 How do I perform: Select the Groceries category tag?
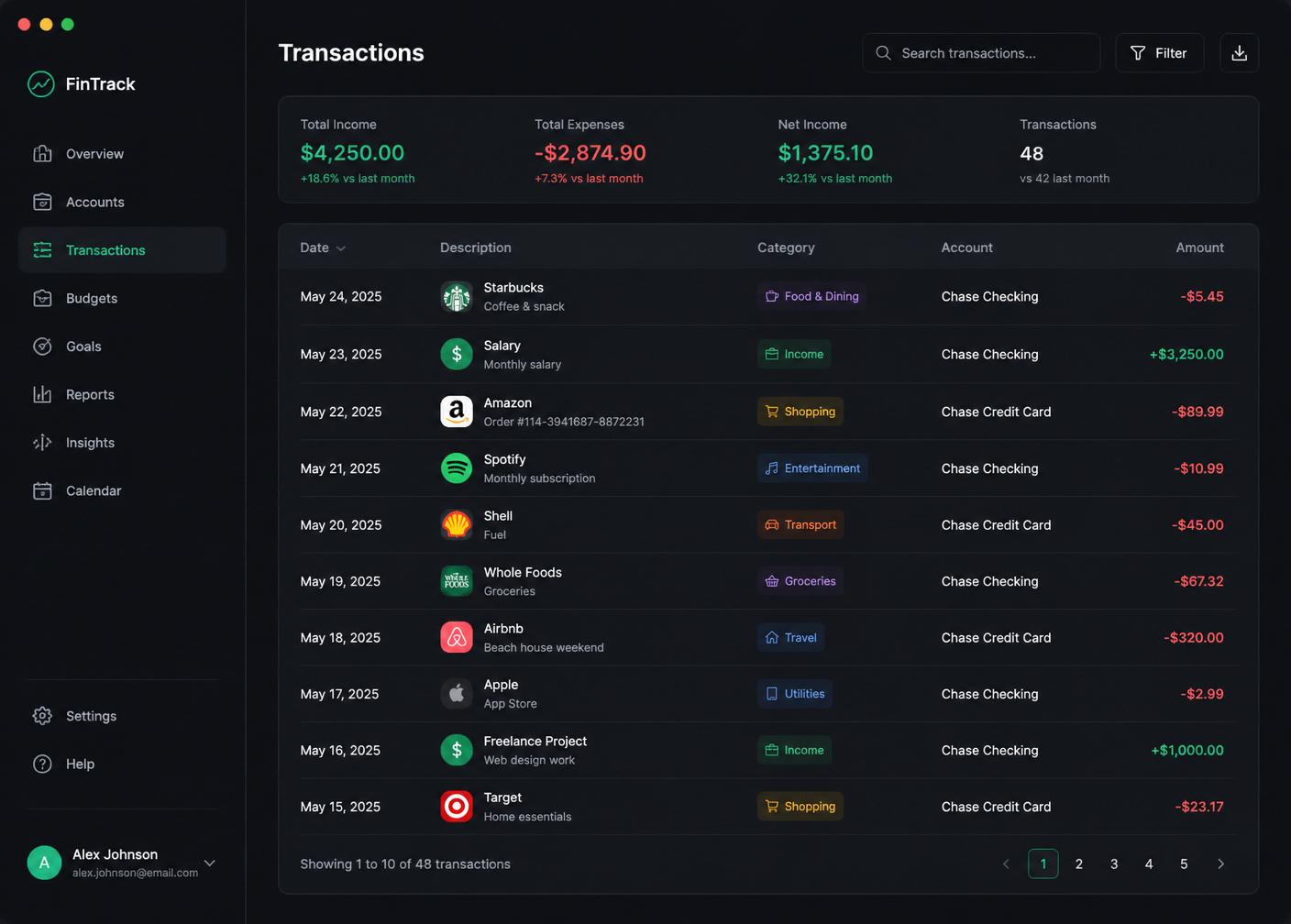(x=800, y=581)
